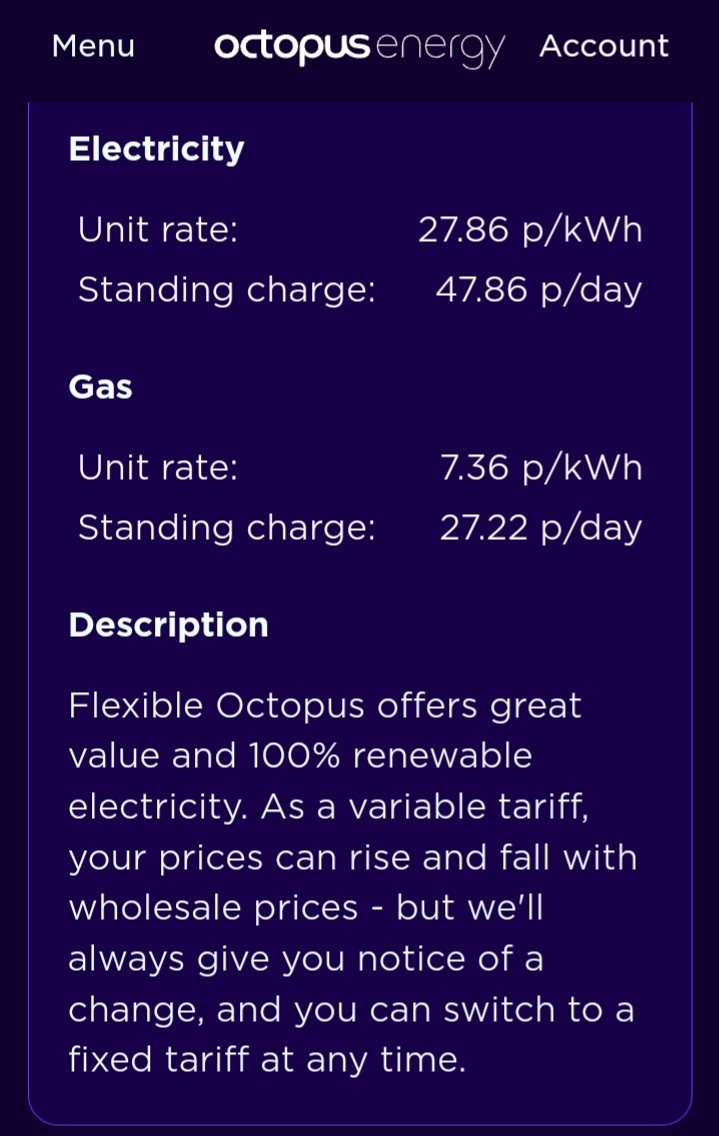The height and width of the screenshot is (1136, 719).
Task: Open the Menu in header
Action: coord(93,46)
